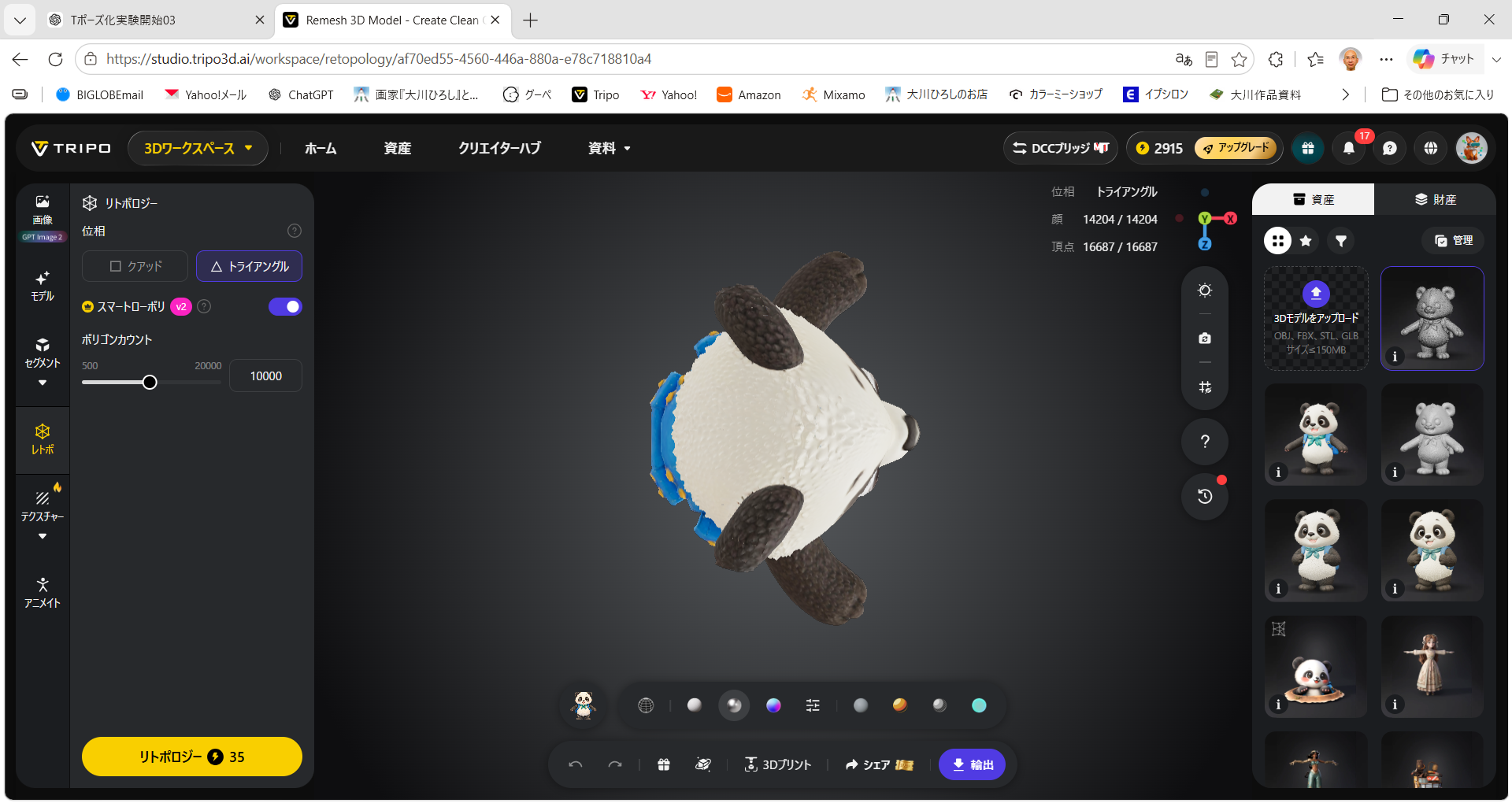Open the history clock icon button
Screen dimensions: 1512x803
click(x=1205, y=497)
